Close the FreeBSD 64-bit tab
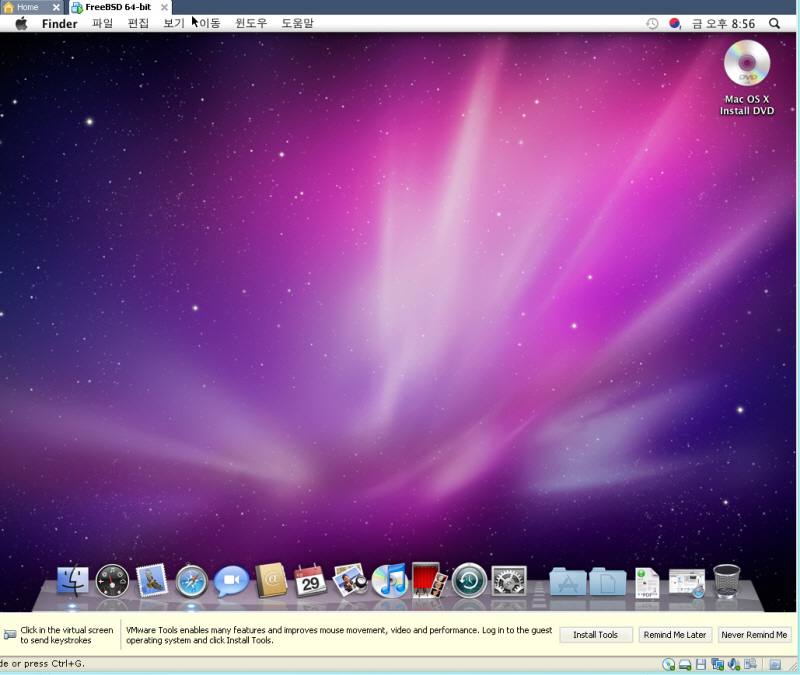 (x=164, y=7)
